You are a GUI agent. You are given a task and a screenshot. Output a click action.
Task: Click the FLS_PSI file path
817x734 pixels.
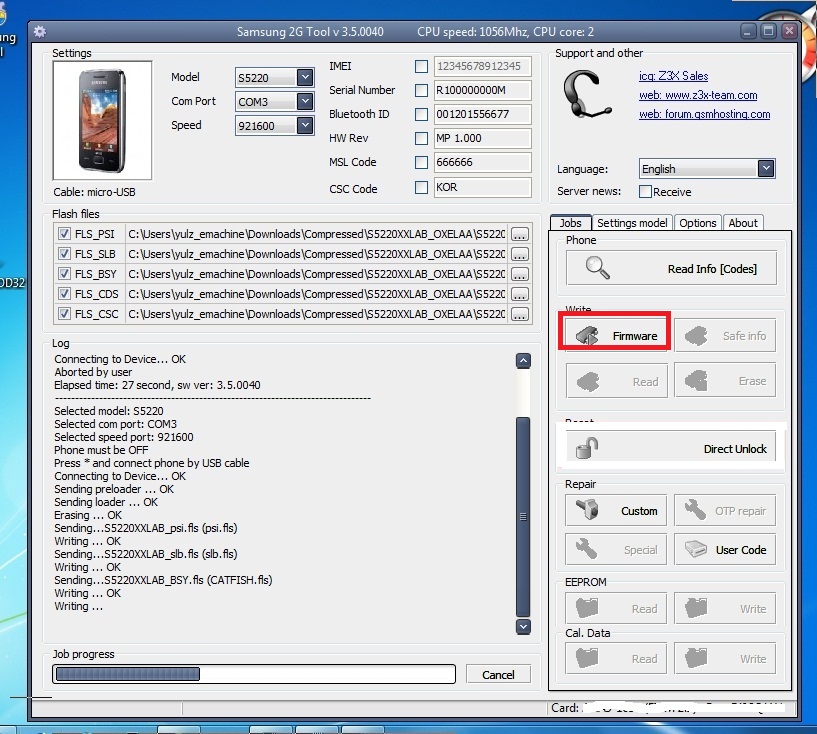pos(317,234)
